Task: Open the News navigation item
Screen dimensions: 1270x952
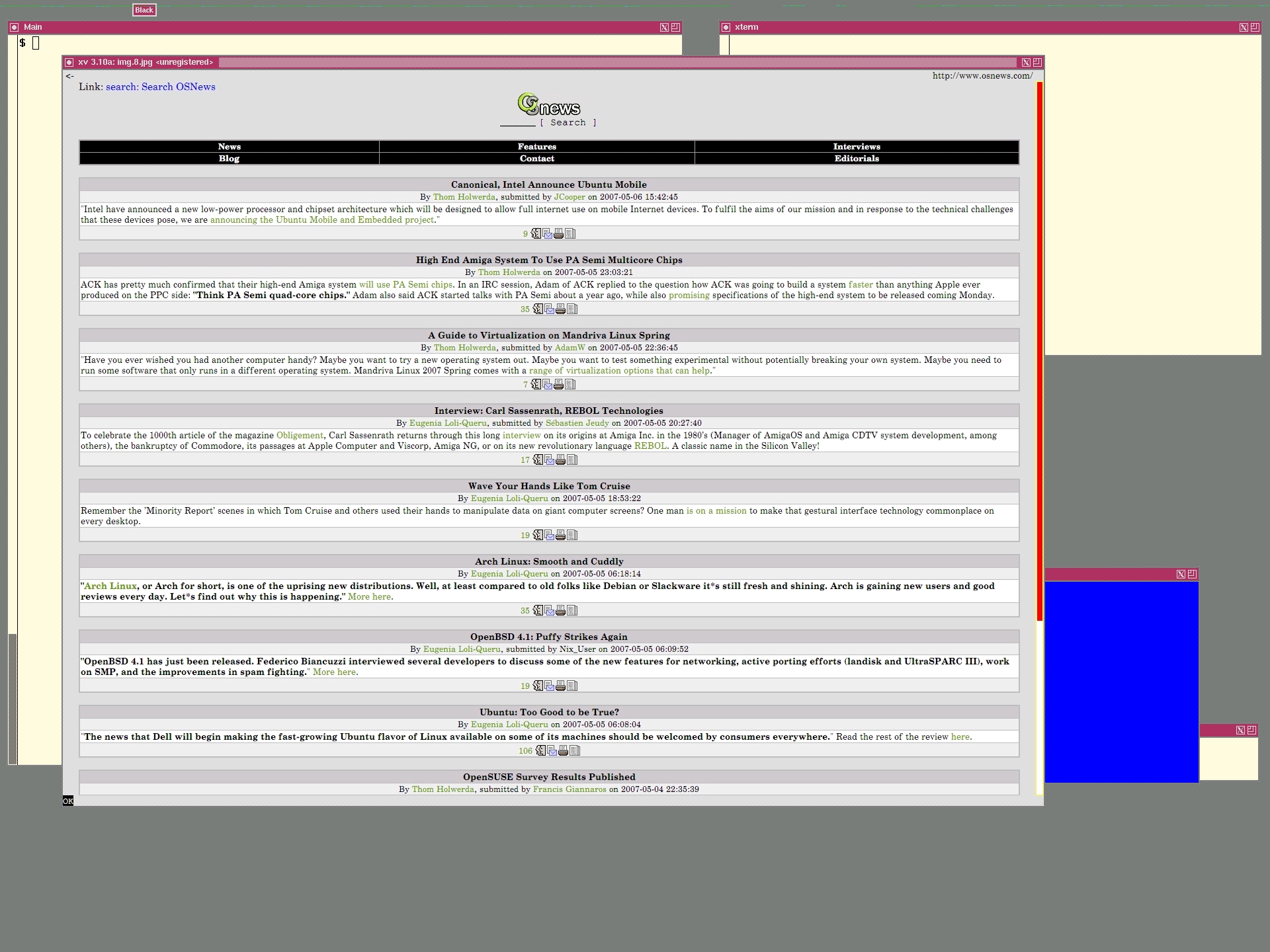Action: [x=229, y=147]
